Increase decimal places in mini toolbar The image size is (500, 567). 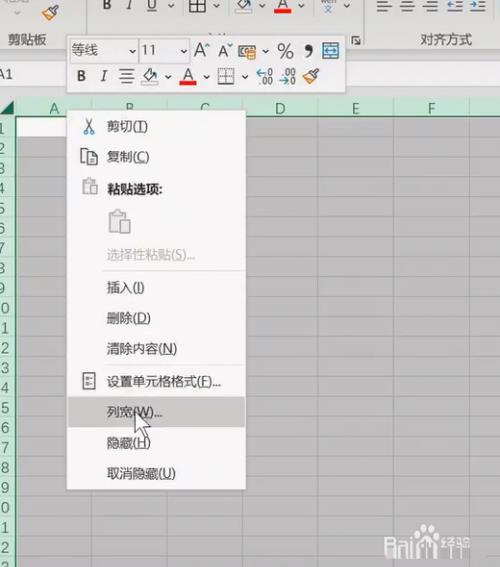[265, 76]
